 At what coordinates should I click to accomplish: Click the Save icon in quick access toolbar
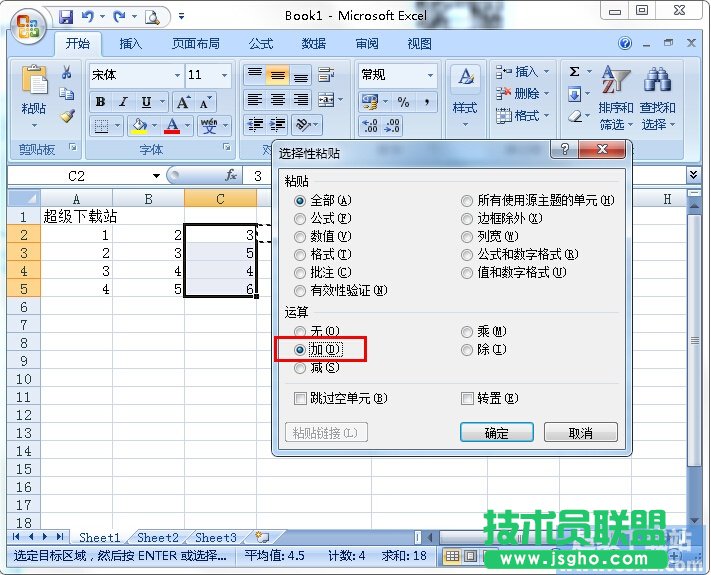point(66,16)
